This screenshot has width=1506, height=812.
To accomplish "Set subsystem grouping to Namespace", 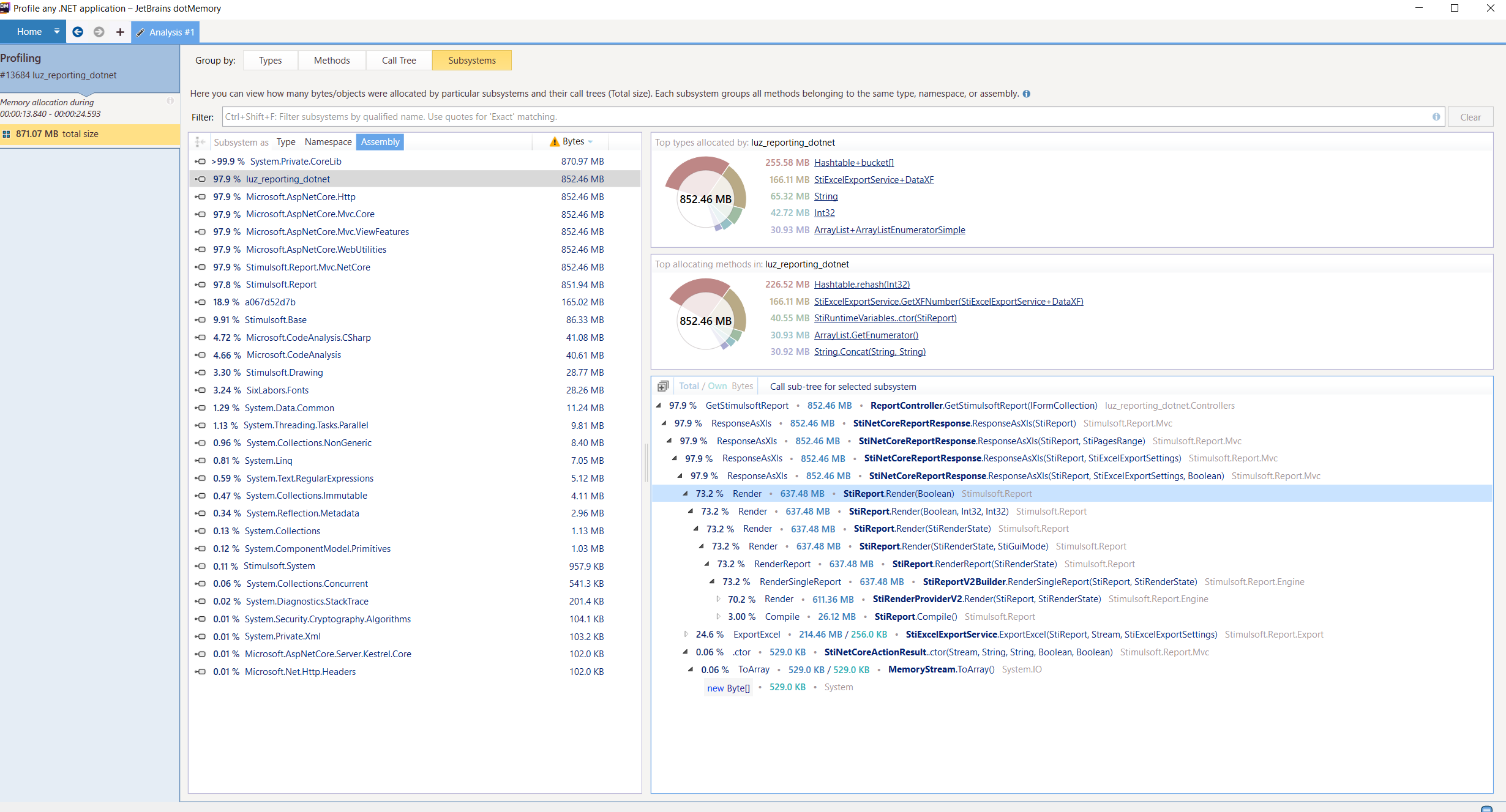I will click(328, 142).
